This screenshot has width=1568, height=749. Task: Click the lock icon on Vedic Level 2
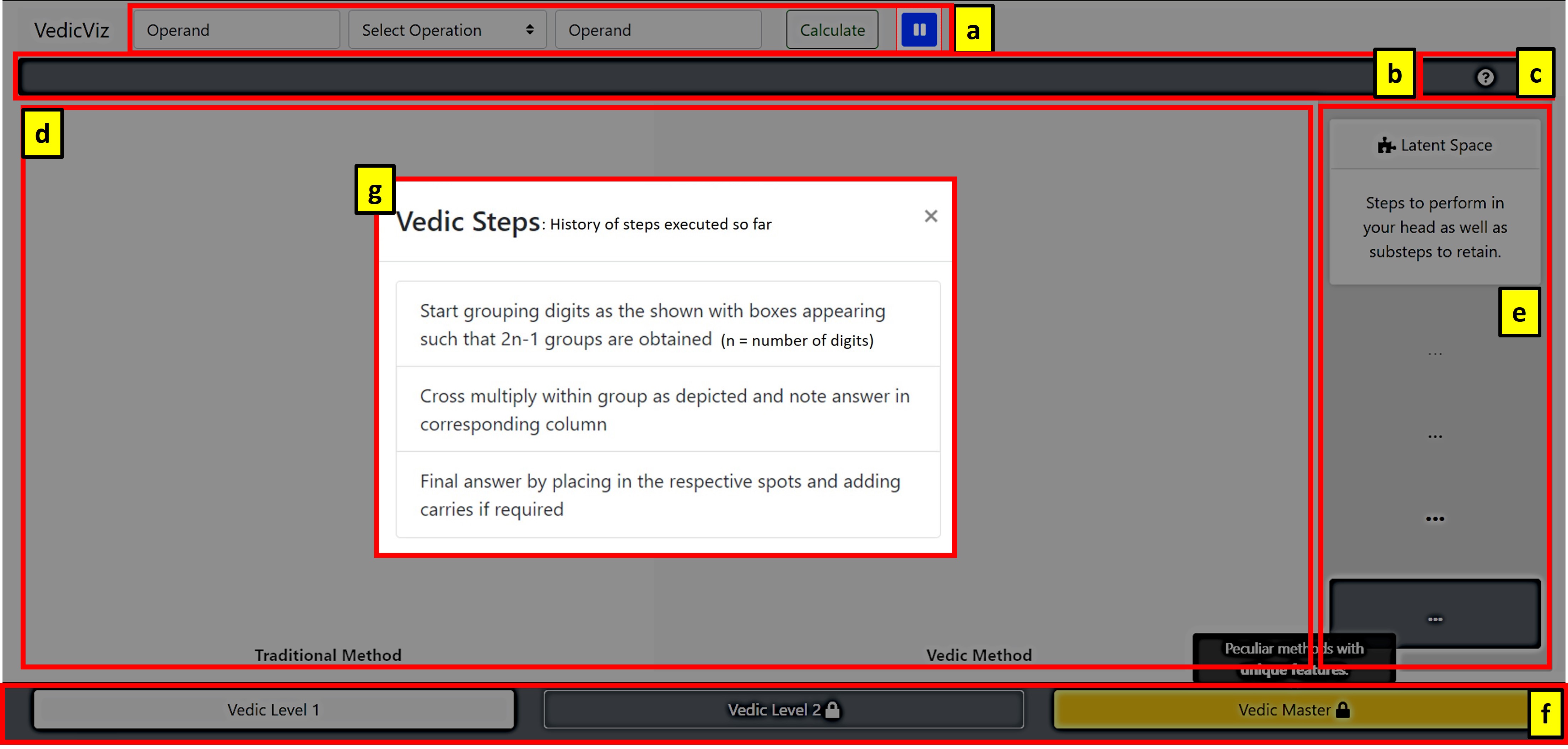pyautogui.click(x=832, y=710)
